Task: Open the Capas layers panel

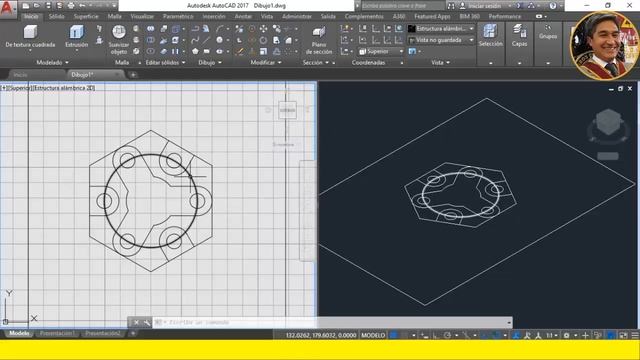Action: pos(519,36)
